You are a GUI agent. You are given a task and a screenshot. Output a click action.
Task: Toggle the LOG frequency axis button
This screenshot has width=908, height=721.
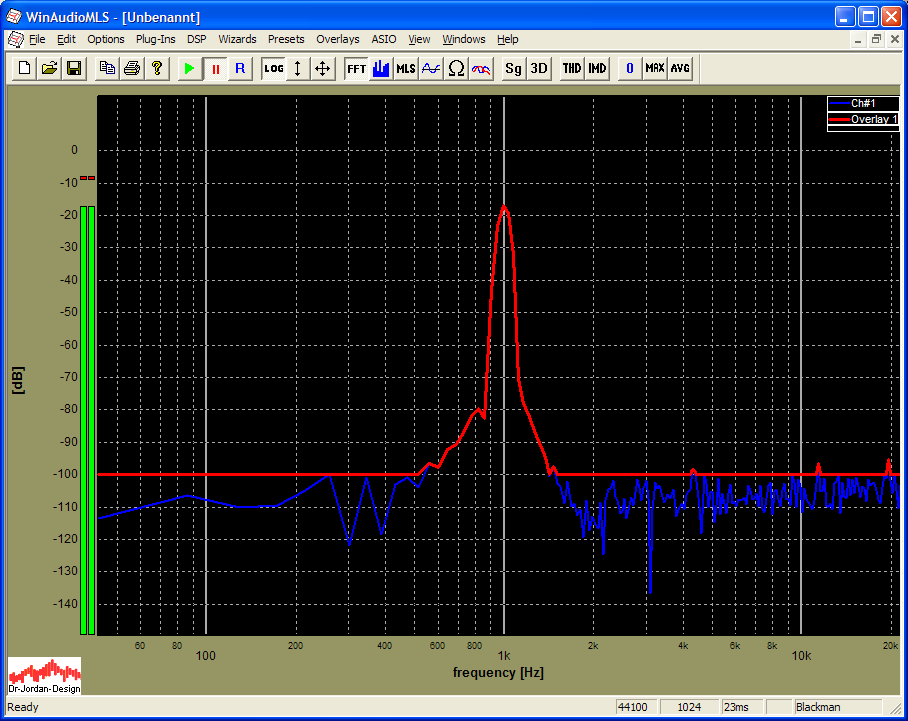(274, 68)
